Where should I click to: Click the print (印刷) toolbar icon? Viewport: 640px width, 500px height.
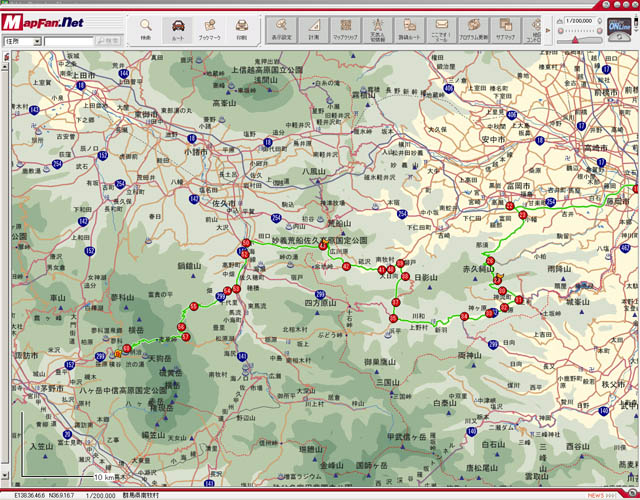[x=242, y=27]
